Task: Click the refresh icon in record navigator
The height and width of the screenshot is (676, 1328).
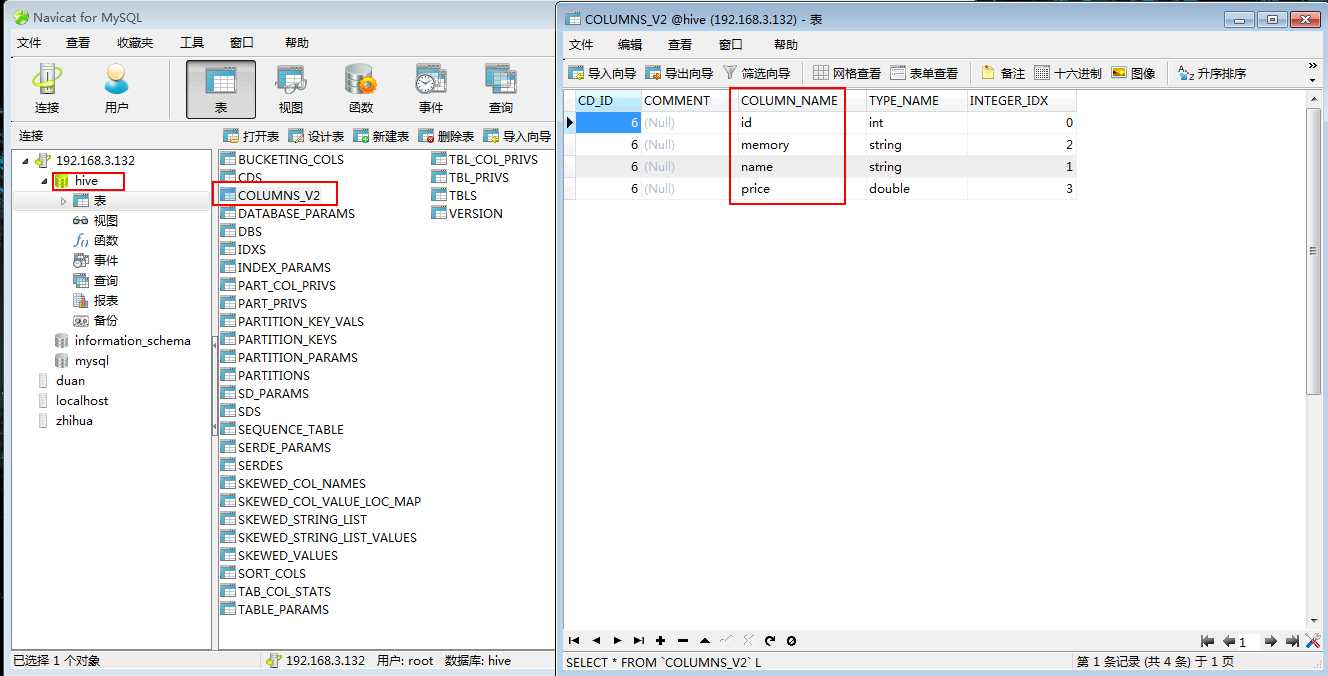Action: coord(770,640)
